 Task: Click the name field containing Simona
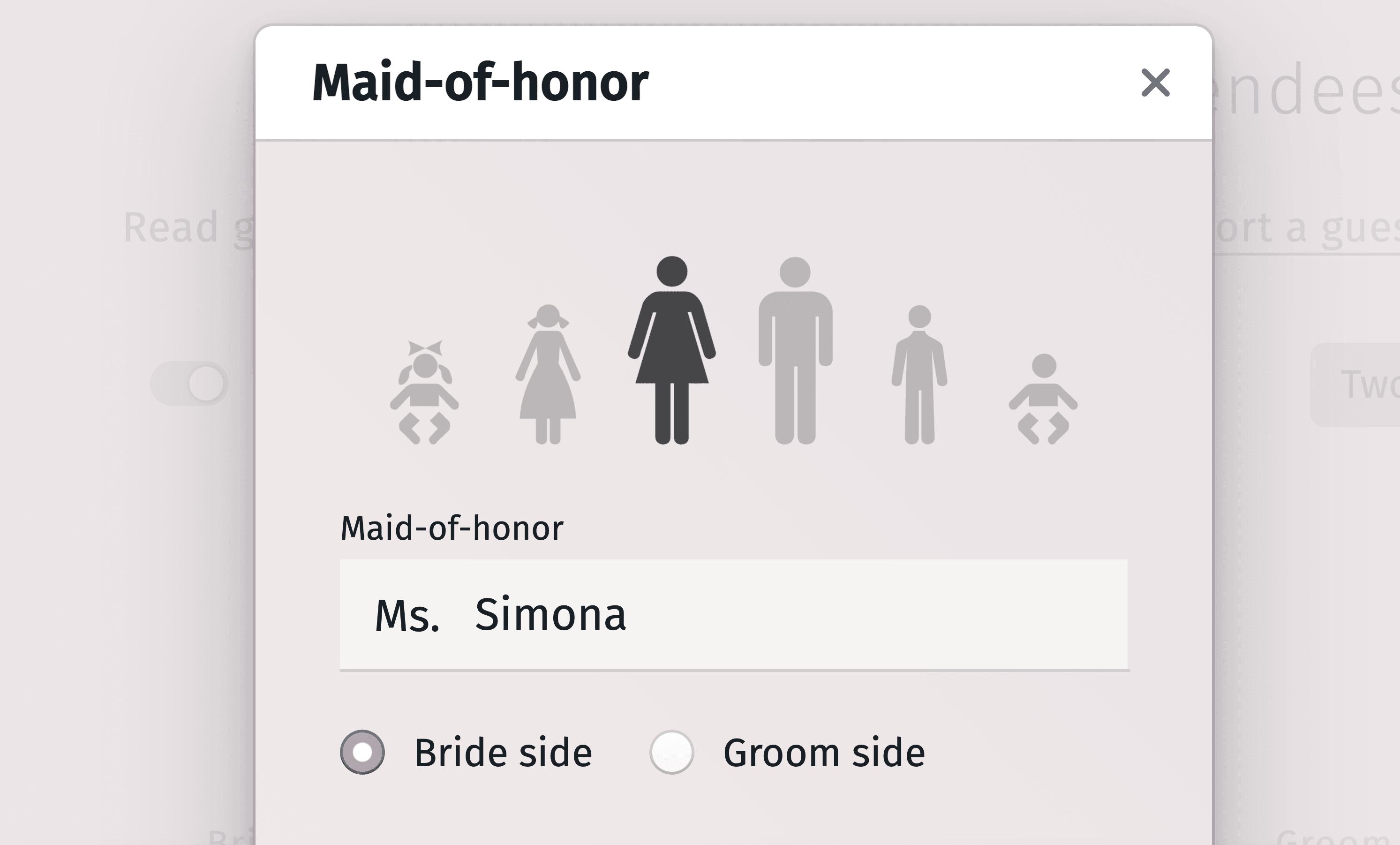point(796,614)
